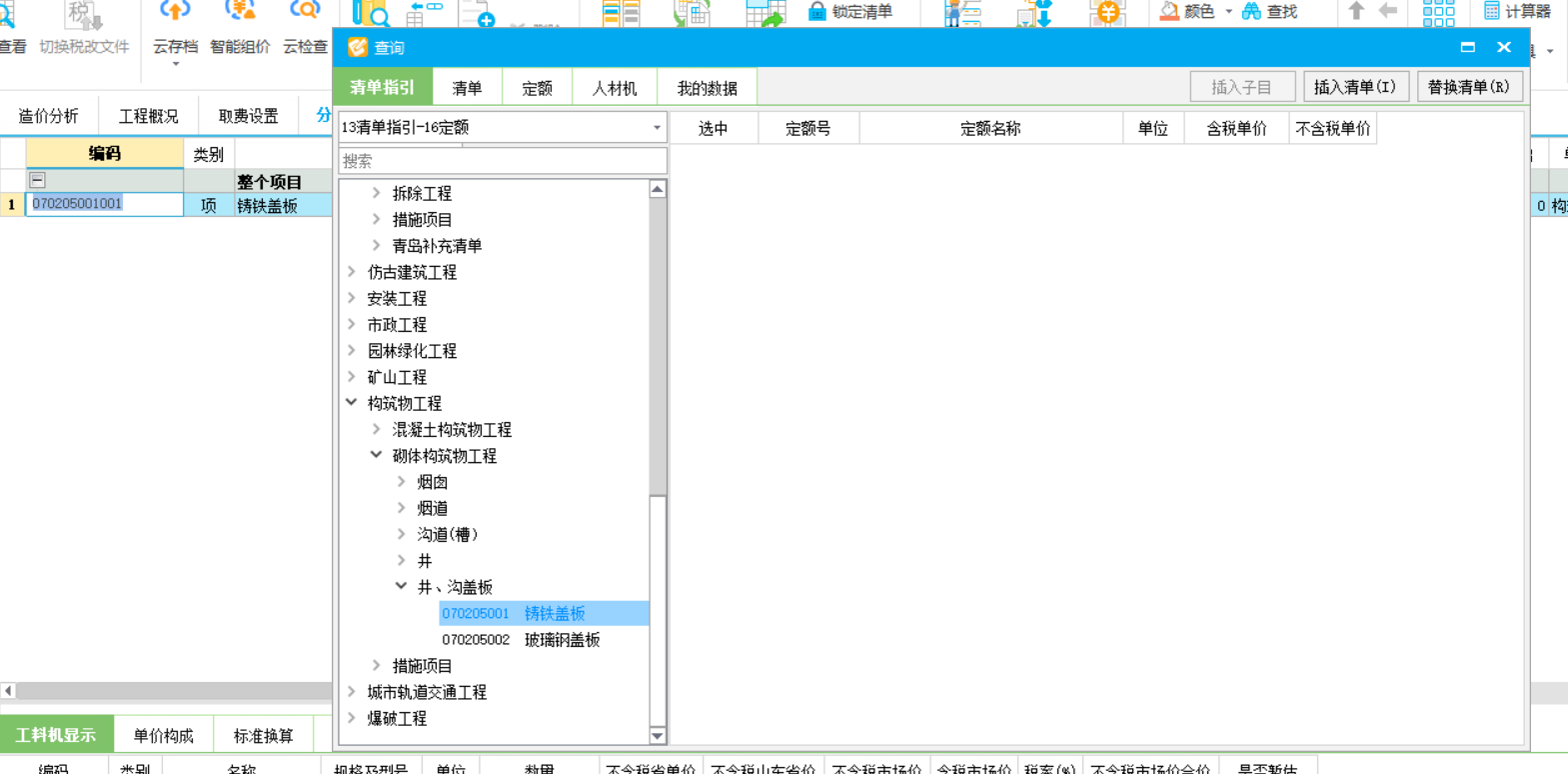
Task: Collapse the 砌体构筑物工程 node
Action: tap(377, 455)
